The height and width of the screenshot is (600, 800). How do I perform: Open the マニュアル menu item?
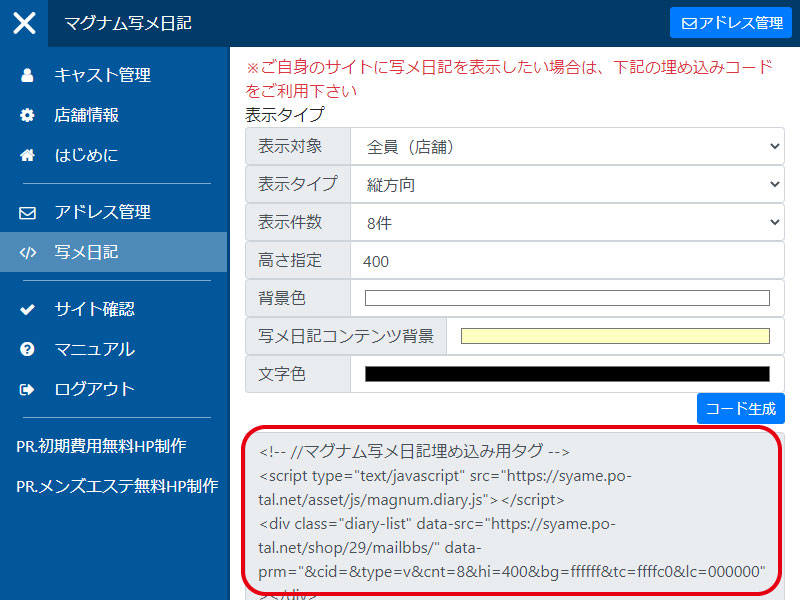click(x=94, y=349)
